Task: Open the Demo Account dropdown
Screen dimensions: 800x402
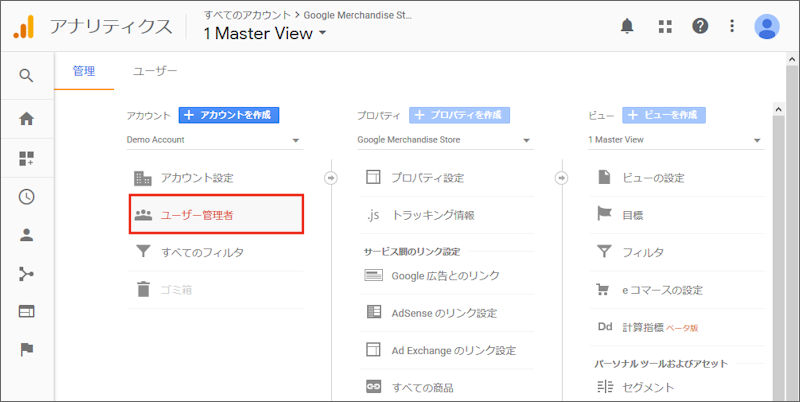Action: coord(215,140)
